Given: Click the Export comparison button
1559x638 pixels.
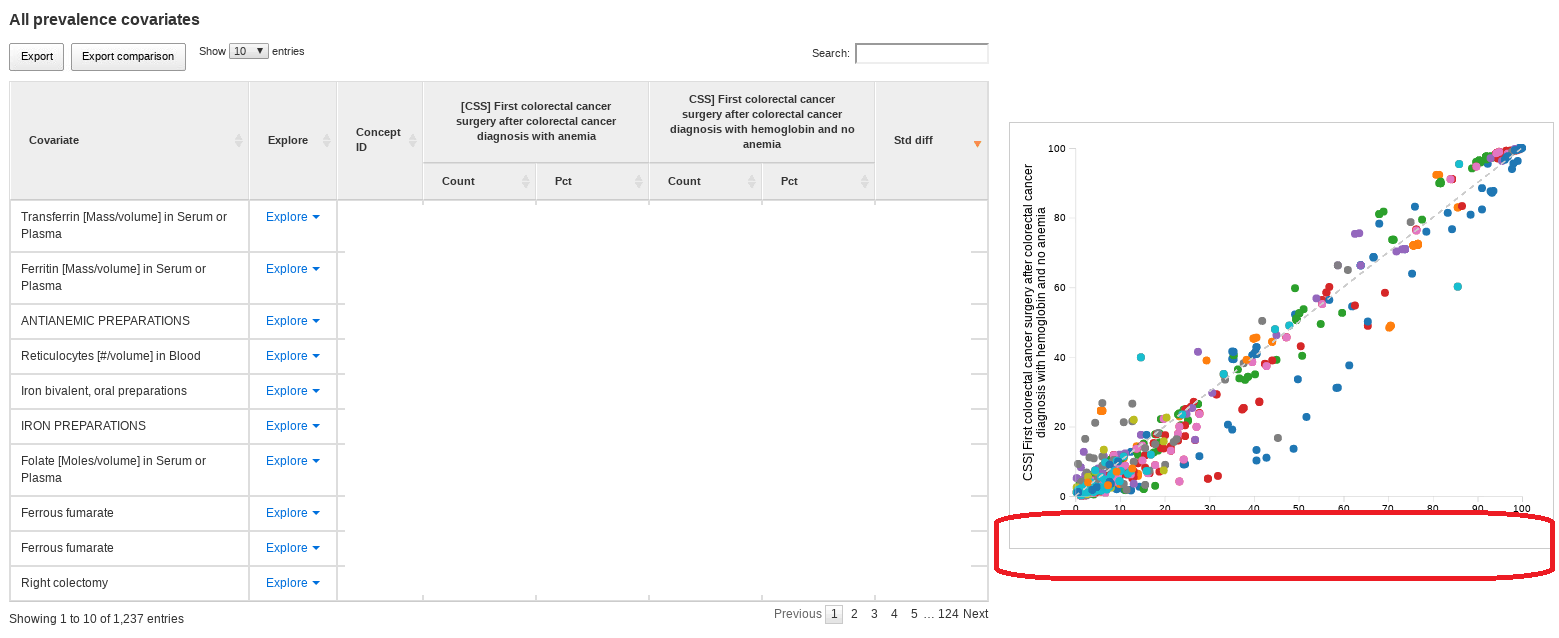Looking at the screenshot, I should tap(128, 56).
